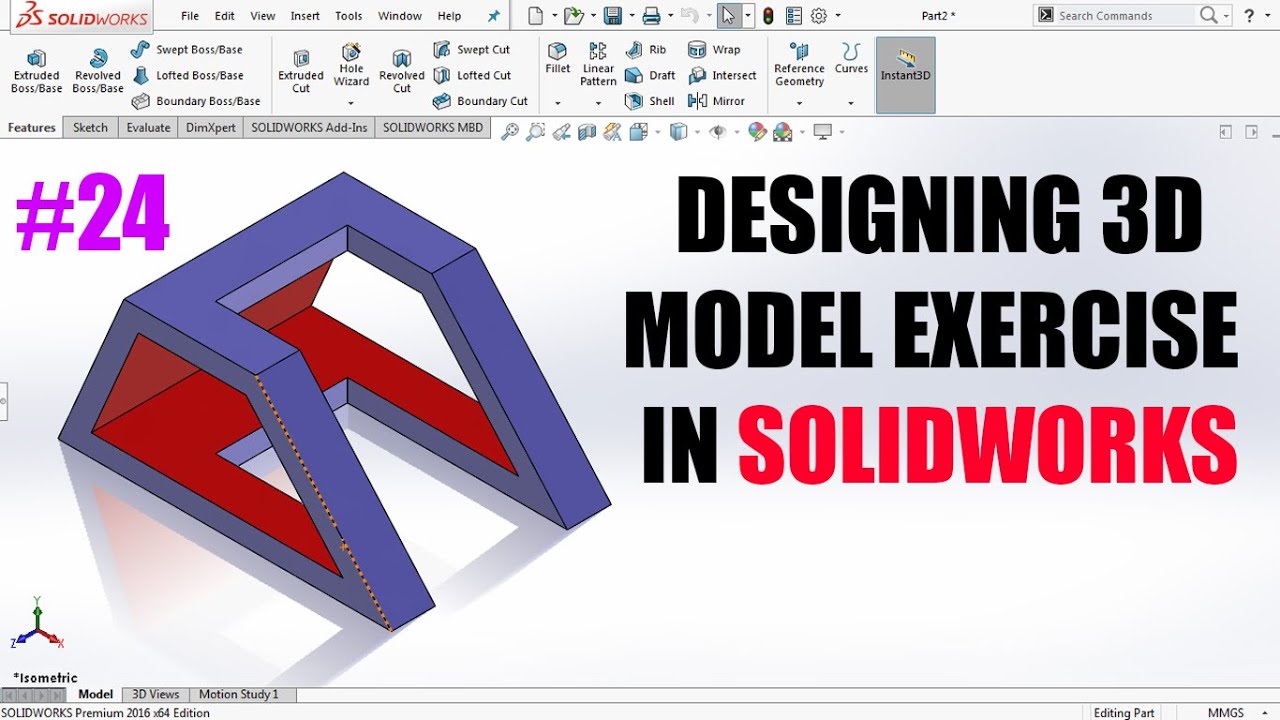
Task: Open the SOLIDWORKS MBD tab
Action: coord(433,128)
